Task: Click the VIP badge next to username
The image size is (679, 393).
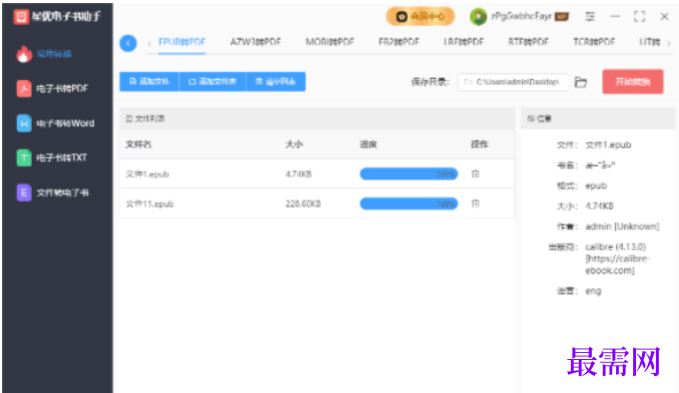Action: [x=562, y=17]
